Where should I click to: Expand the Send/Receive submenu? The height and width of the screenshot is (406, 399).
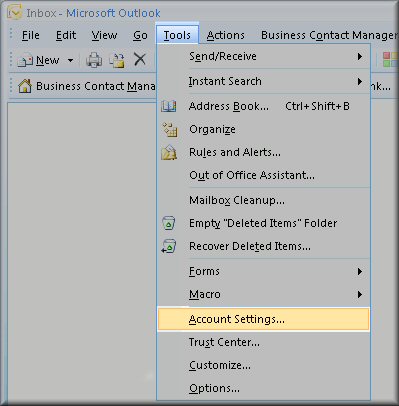[263, 56]
